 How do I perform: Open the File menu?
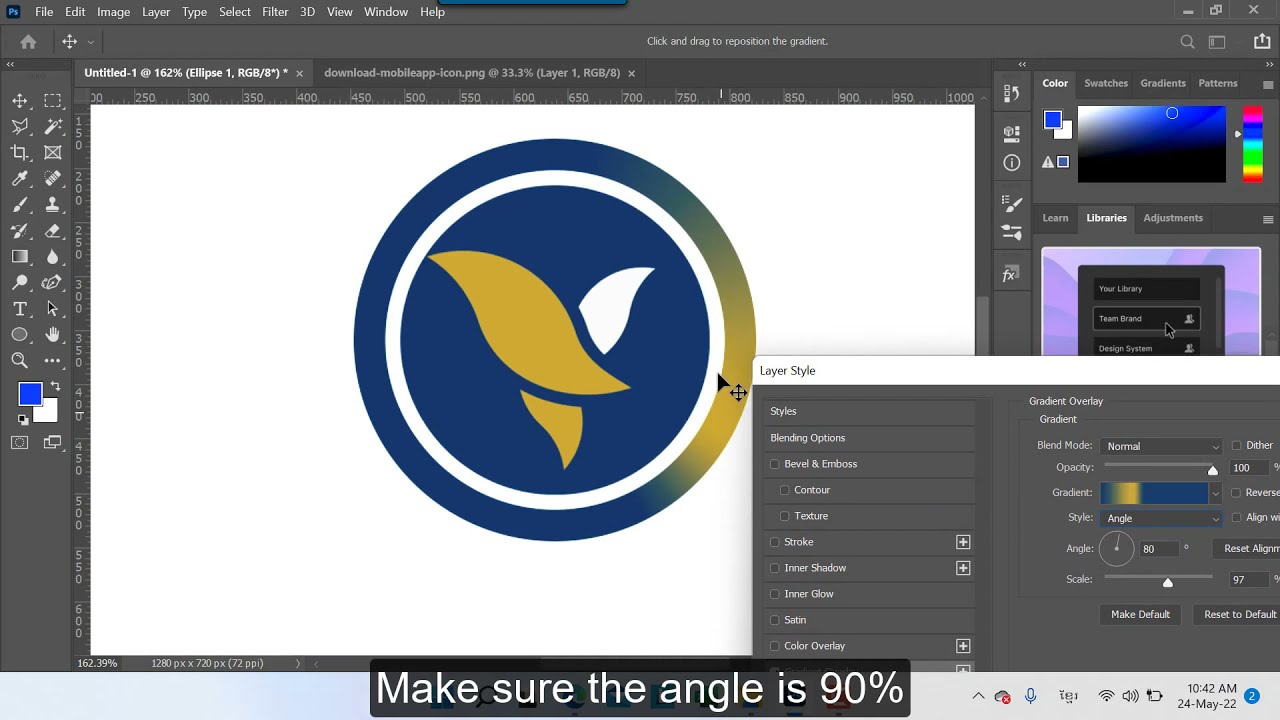tap(44, 12)
